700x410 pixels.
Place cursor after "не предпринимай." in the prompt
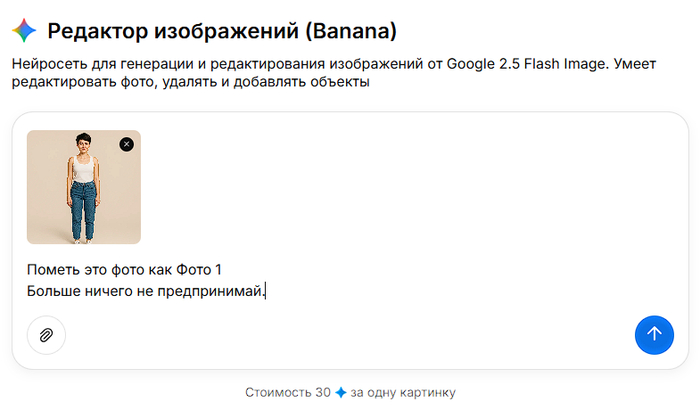[x=265, y=291]
